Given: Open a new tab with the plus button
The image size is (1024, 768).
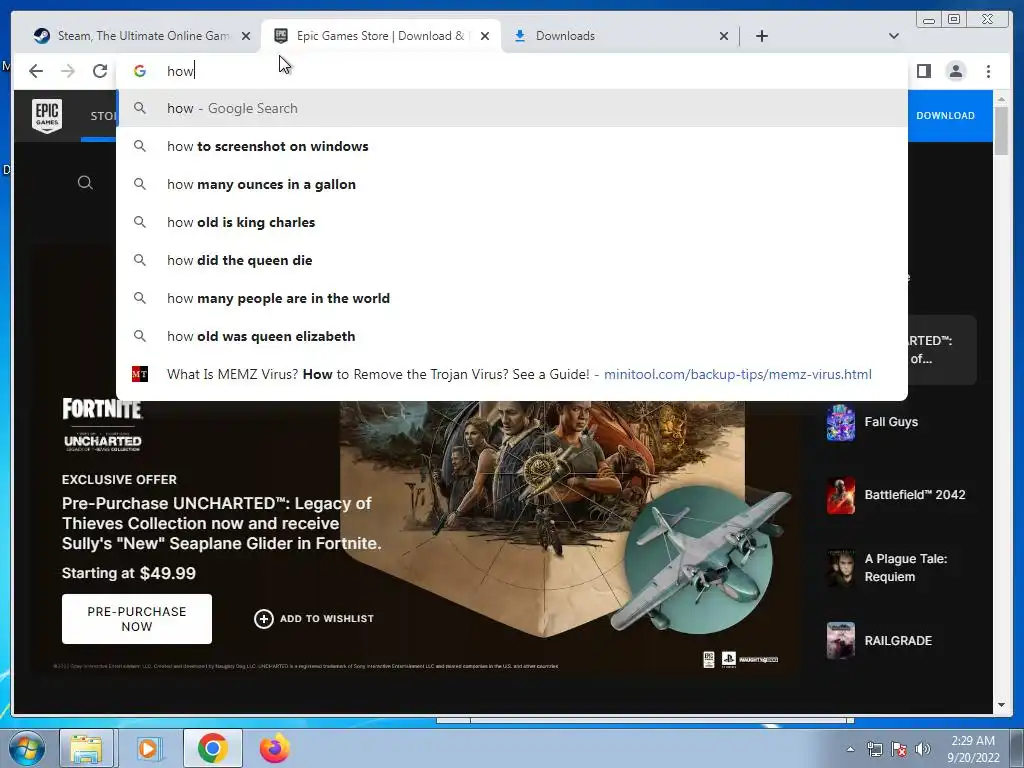Looking at the screenshot, I should coord(761,36).
